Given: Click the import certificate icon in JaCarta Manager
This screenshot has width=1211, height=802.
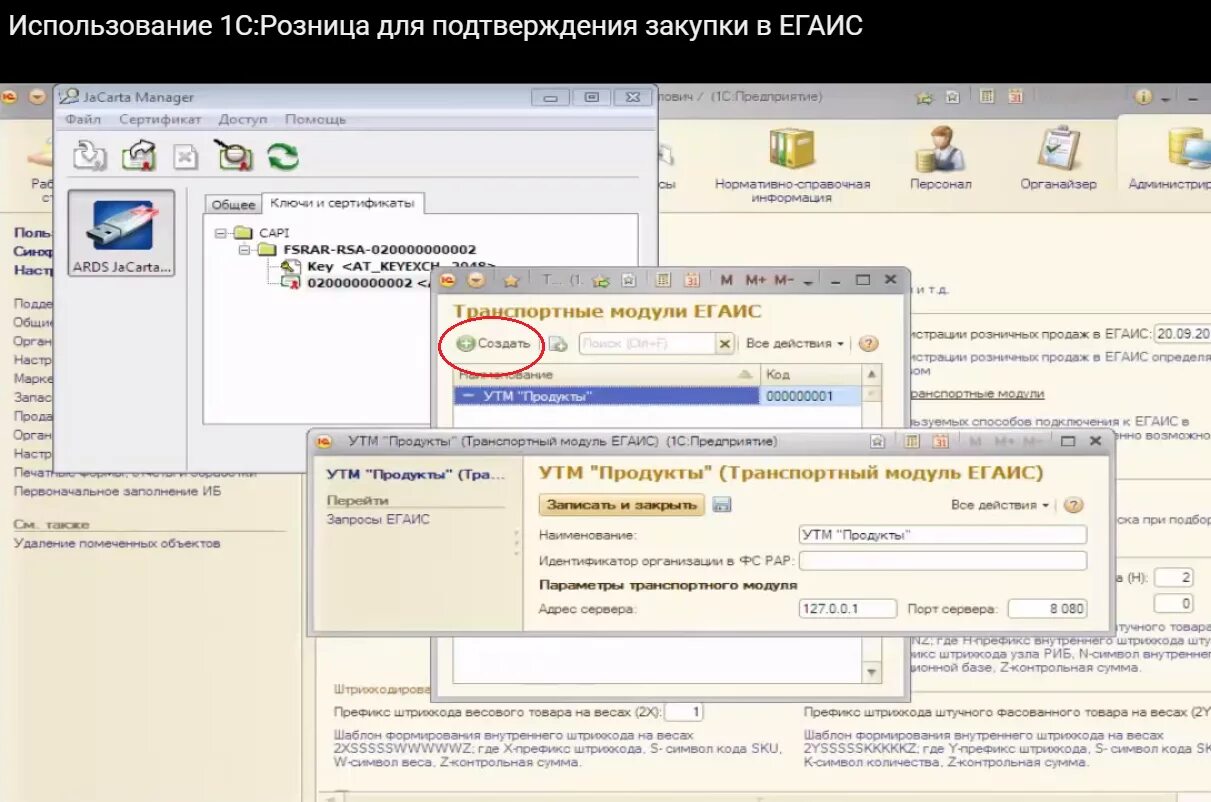Looking at the screenshot, I should (x=90, y=156).
